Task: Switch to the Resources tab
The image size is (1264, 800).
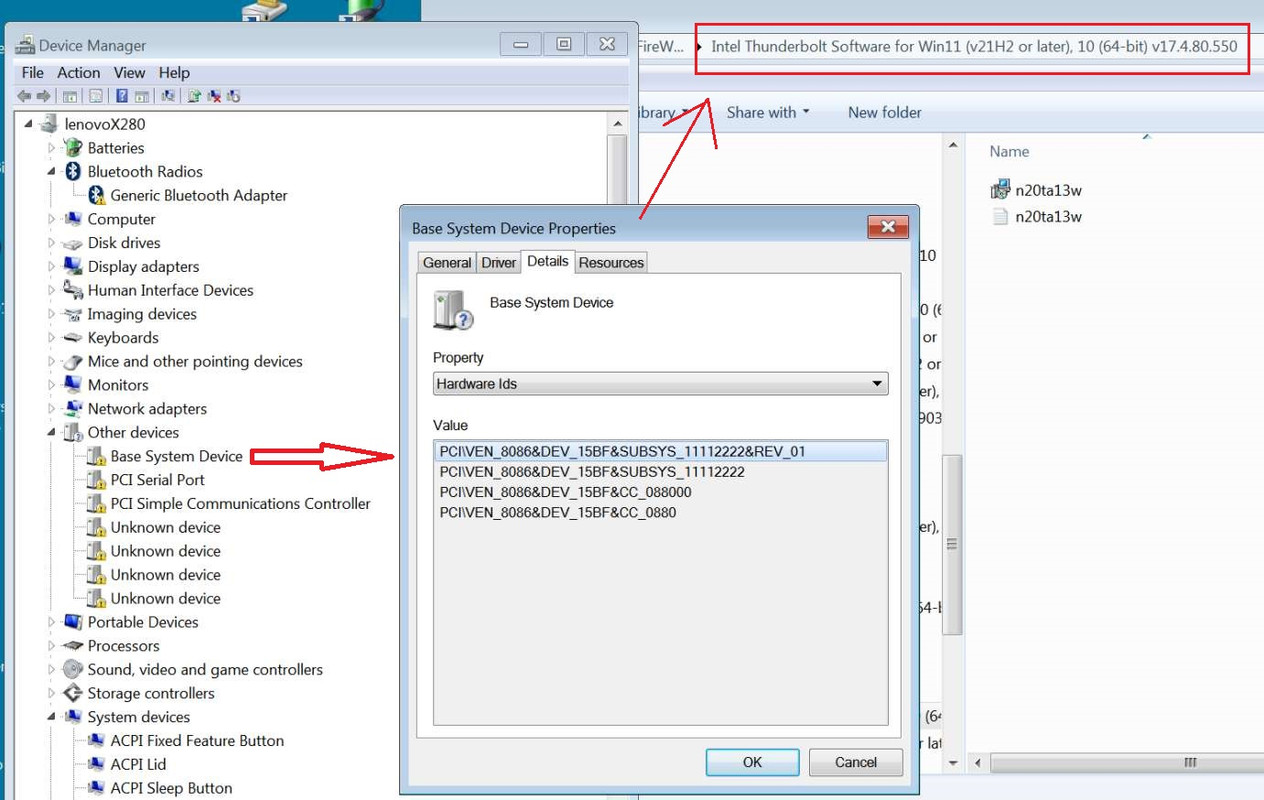Action: [611, 263]
